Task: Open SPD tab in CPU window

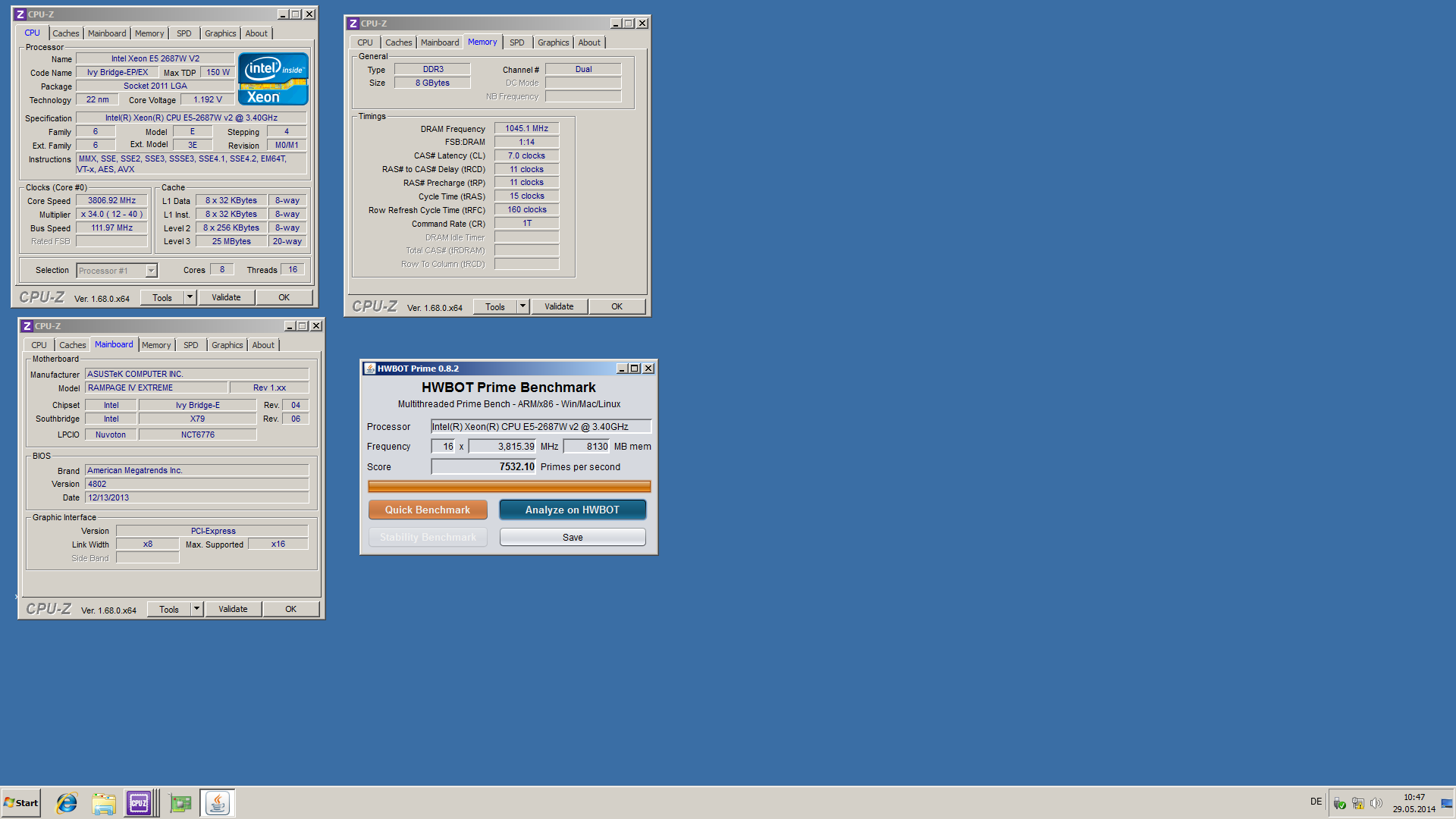Action: [x=184, y=33]
